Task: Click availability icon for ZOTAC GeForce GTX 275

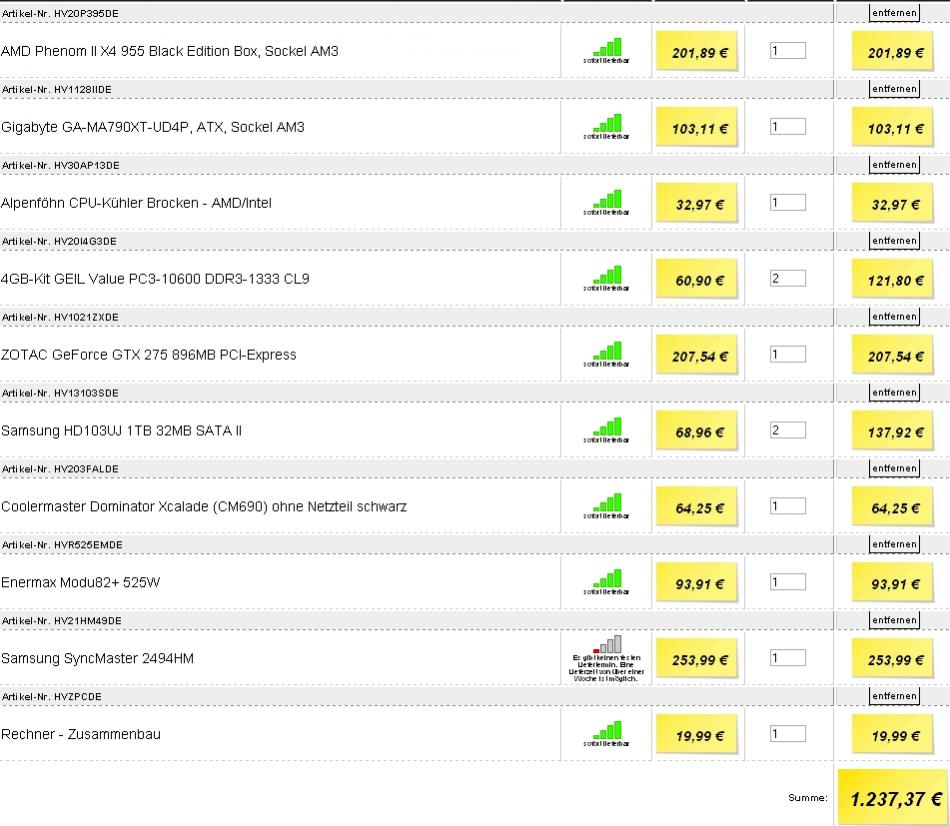Action: pyautogui.click(x=606, y=351)
